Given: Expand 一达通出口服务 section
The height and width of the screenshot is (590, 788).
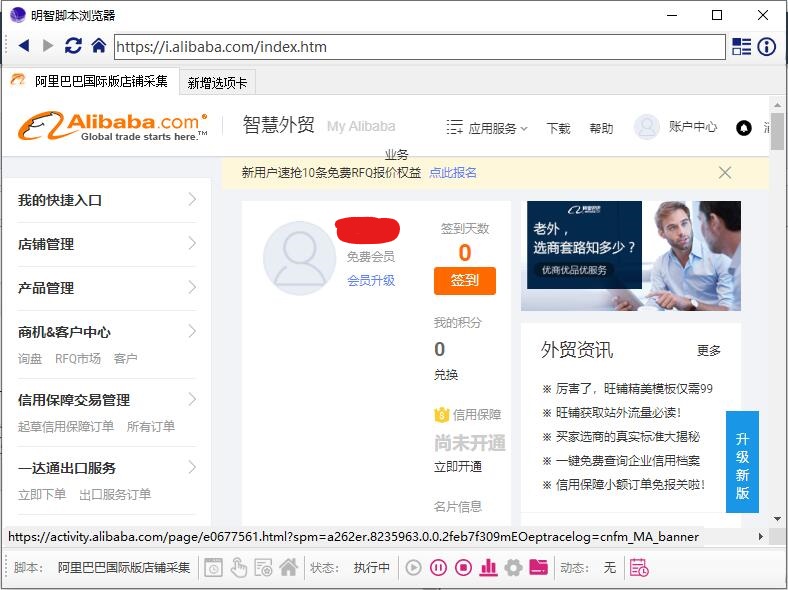Looking at the screenshot, I should coord(107,468).
